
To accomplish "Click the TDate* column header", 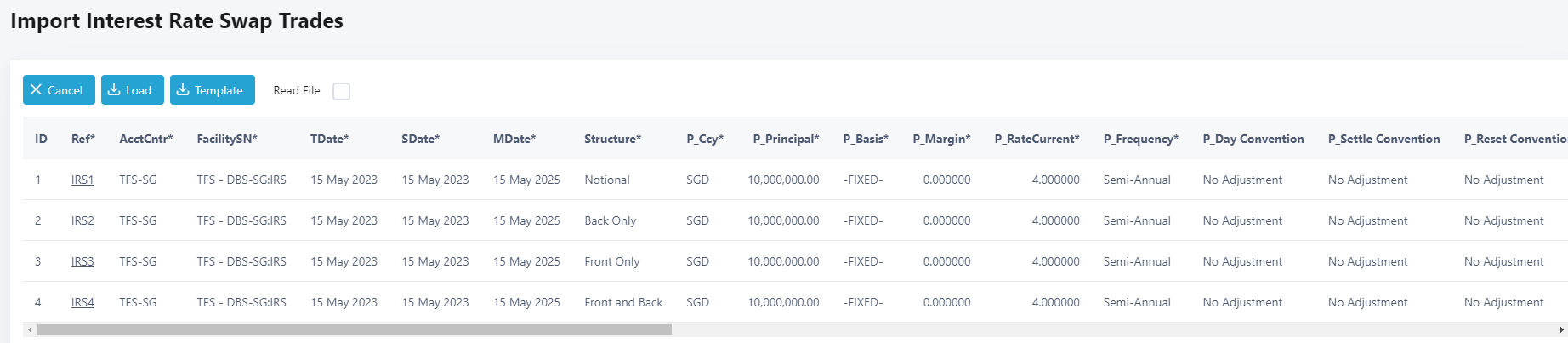I will [329, 139].
